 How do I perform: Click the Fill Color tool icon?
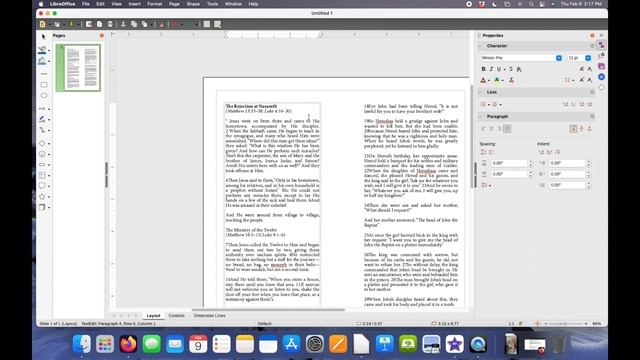point(42,61)
